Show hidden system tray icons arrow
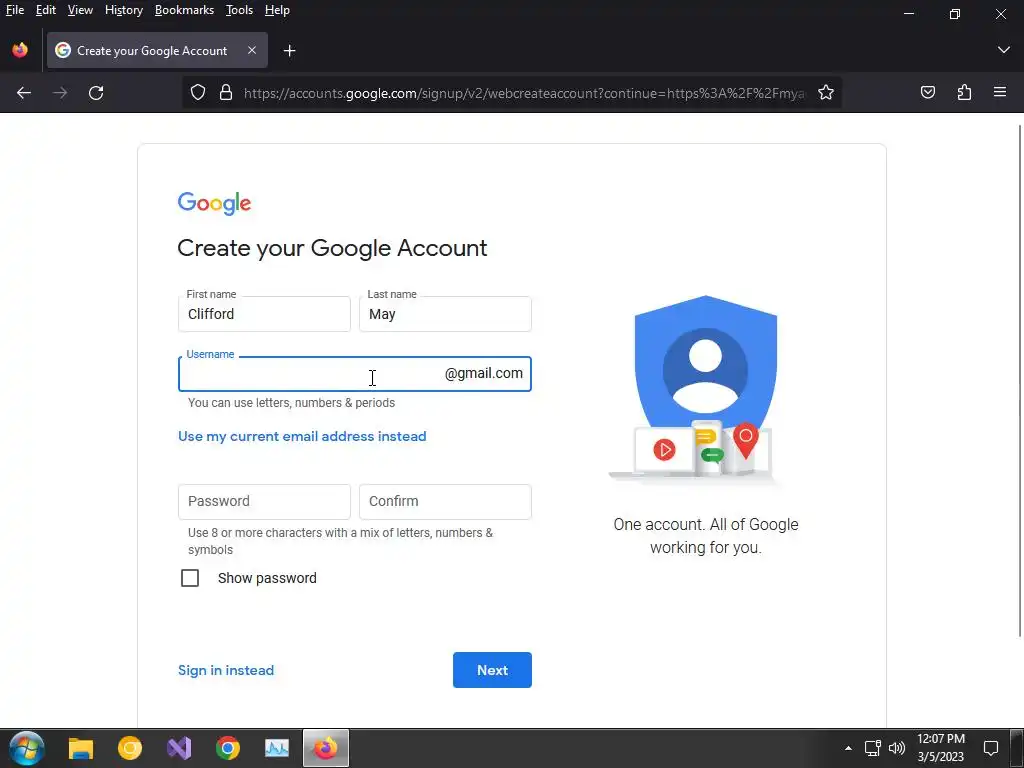1024x768 pixels. pos(848,748)
